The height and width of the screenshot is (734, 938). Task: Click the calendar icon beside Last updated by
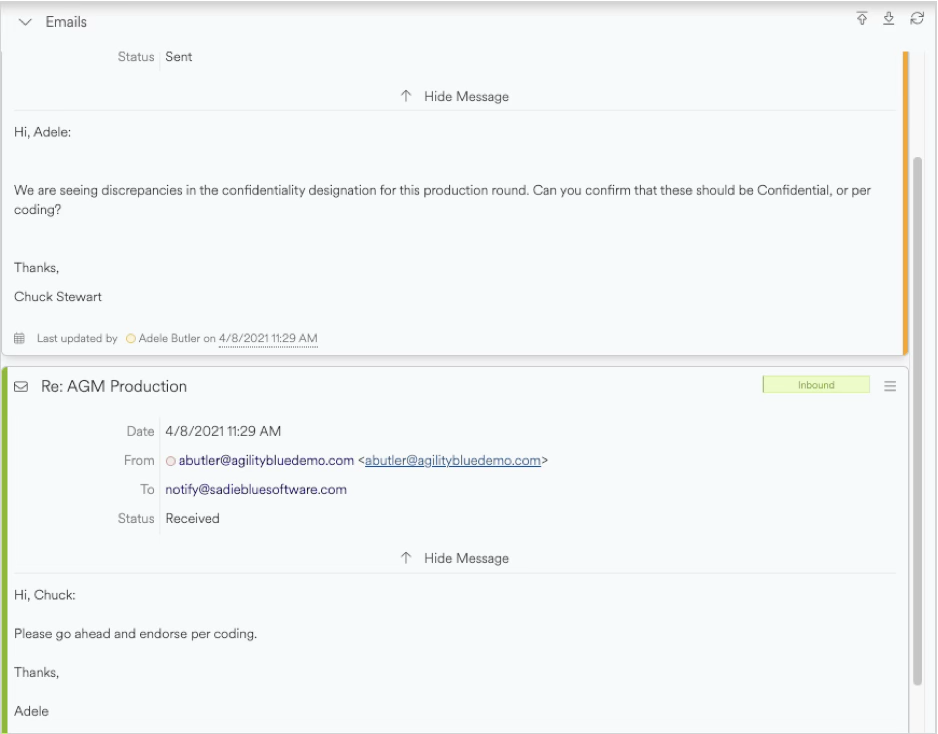pos(19,338)
